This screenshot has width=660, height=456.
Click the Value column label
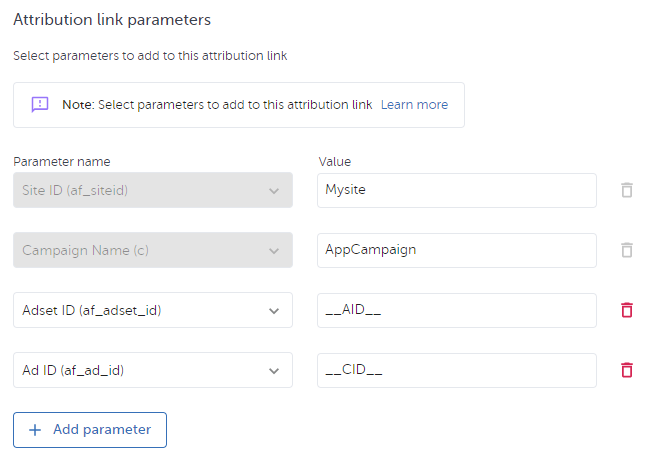point(334,161)
